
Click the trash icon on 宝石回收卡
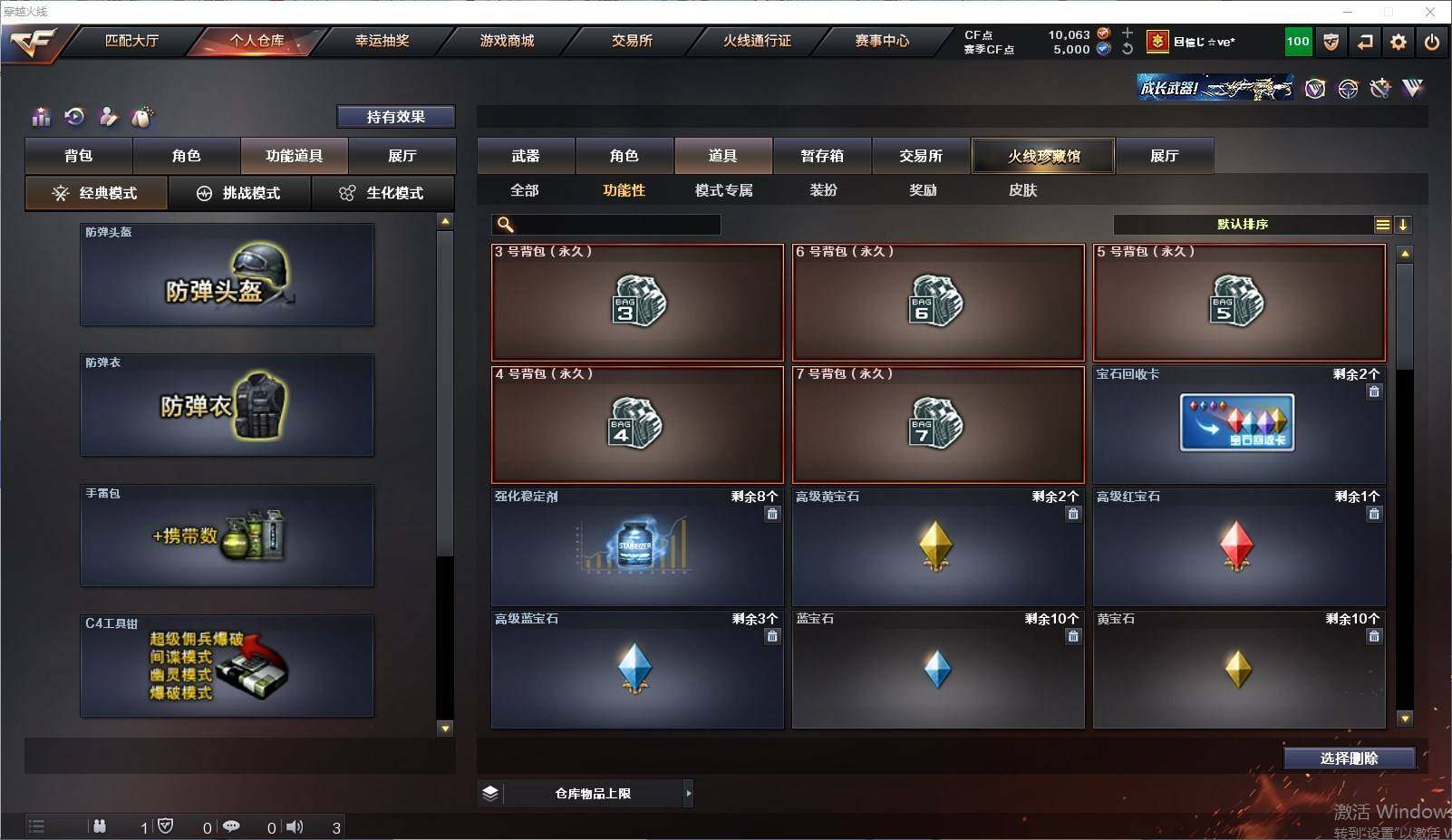click(x=1374, y=391)
